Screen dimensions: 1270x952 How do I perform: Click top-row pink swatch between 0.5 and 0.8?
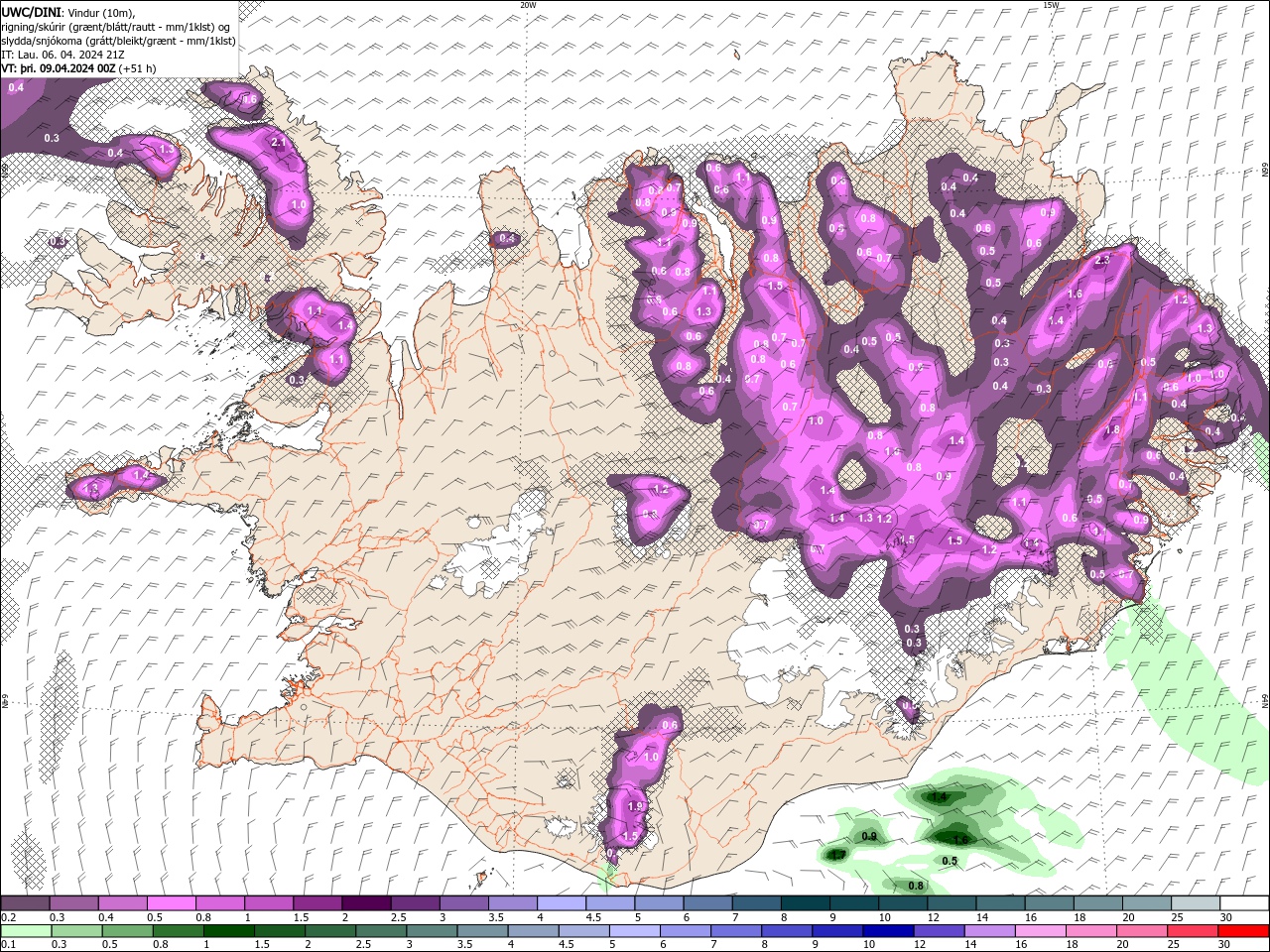tap(172, 903)
